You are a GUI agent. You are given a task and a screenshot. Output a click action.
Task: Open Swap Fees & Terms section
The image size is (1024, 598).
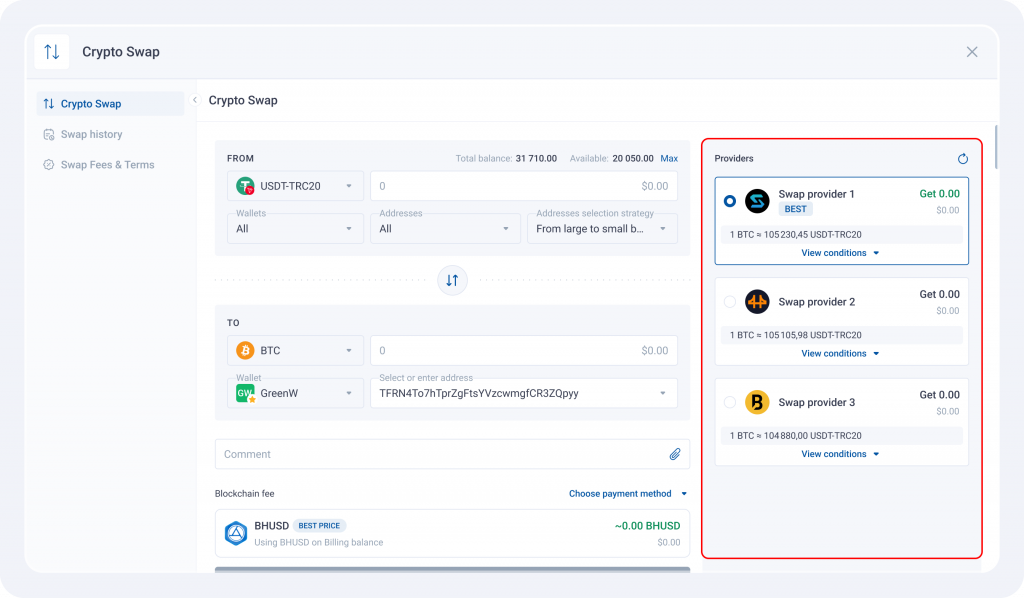click(x=107, y=165)
